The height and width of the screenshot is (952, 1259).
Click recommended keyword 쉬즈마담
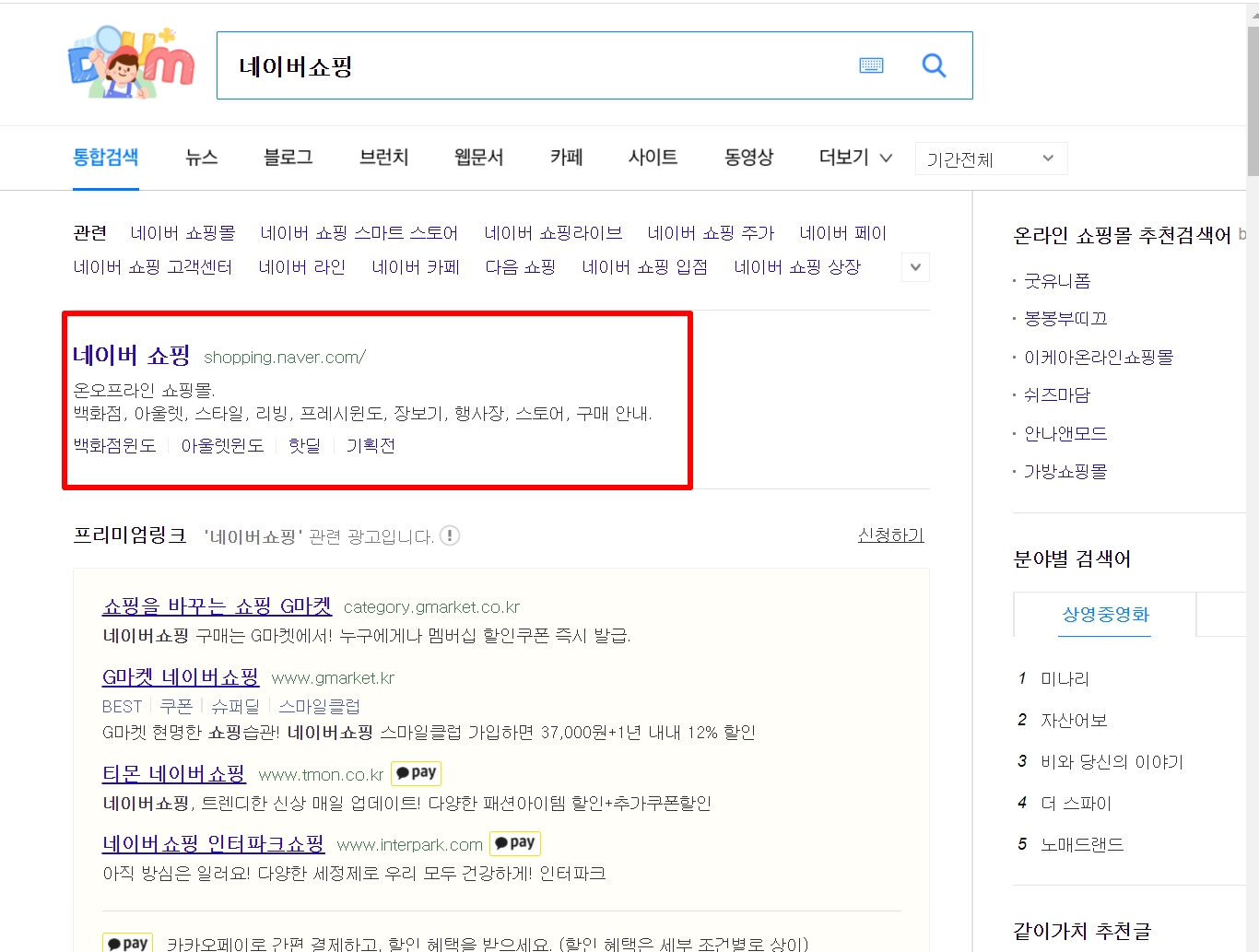(1057, 395)
